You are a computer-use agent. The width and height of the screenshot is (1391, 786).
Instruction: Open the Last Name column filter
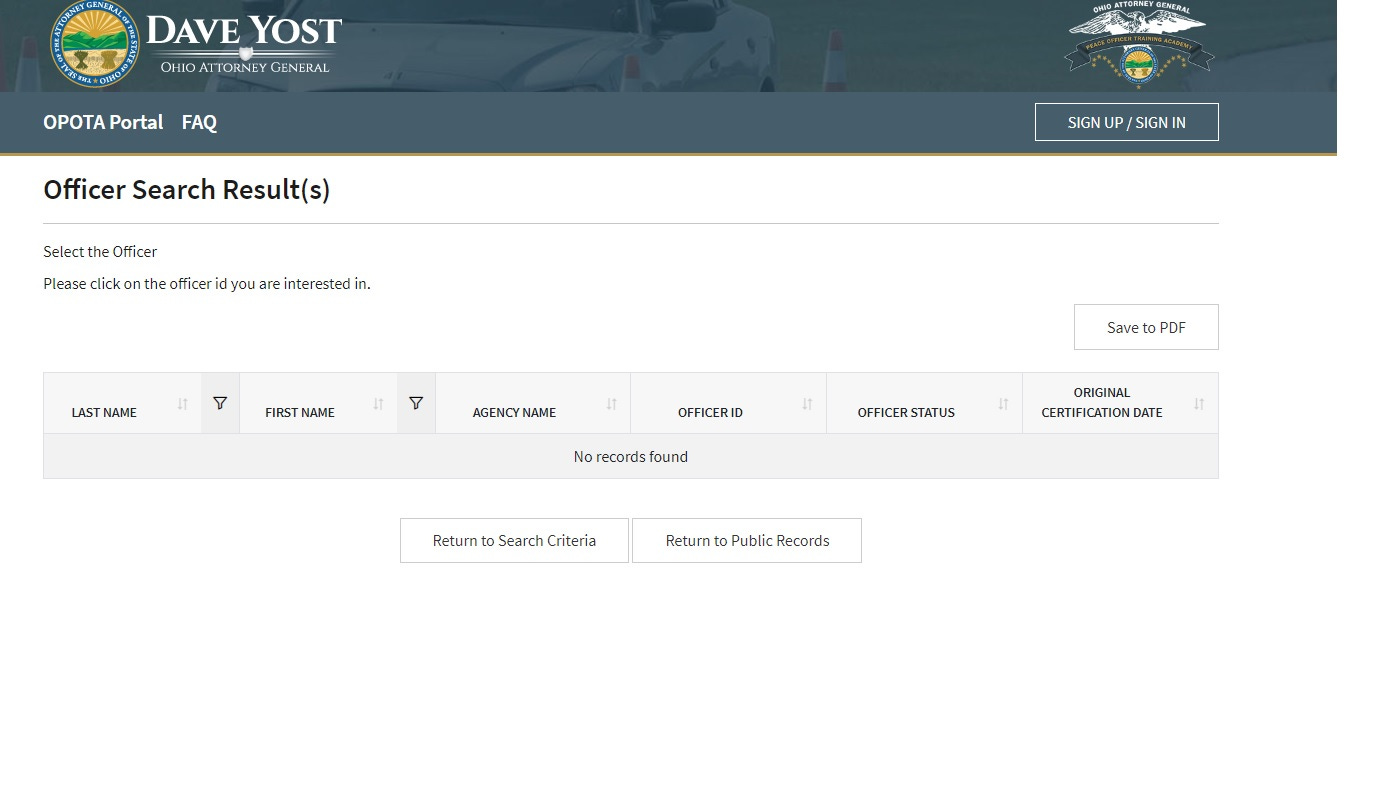pos(220,403)
